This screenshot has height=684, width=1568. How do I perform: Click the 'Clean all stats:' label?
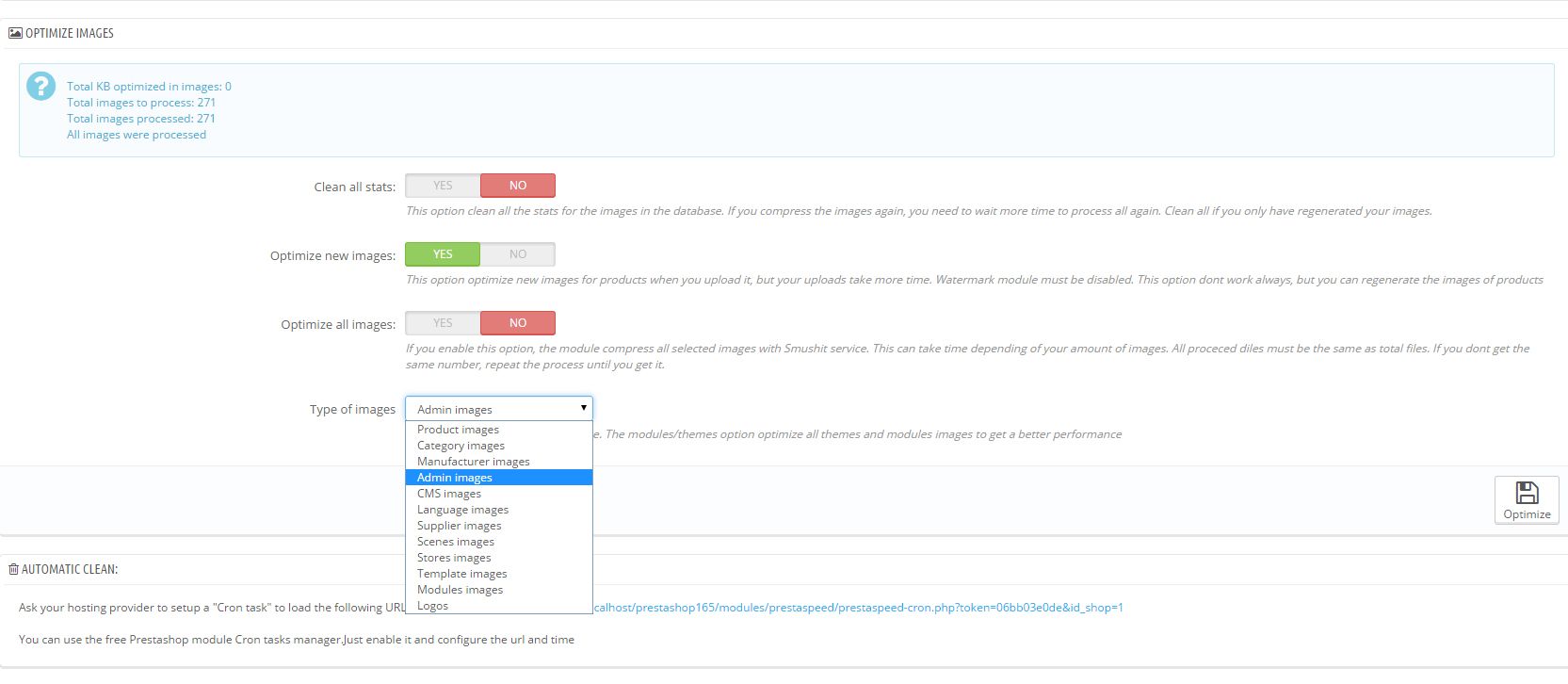(355, 187)
